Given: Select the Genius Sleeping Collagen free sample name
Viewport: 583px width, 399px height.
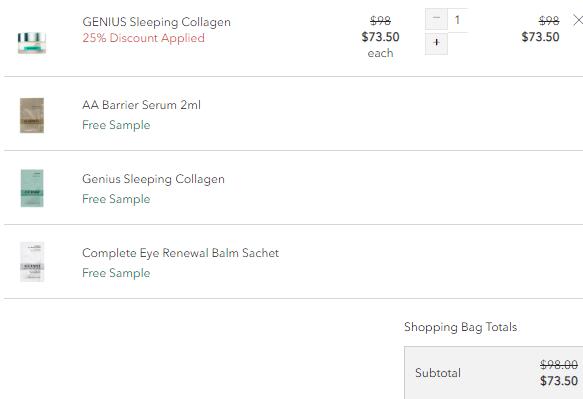Looking at the screenshot, I should [154, 179].
